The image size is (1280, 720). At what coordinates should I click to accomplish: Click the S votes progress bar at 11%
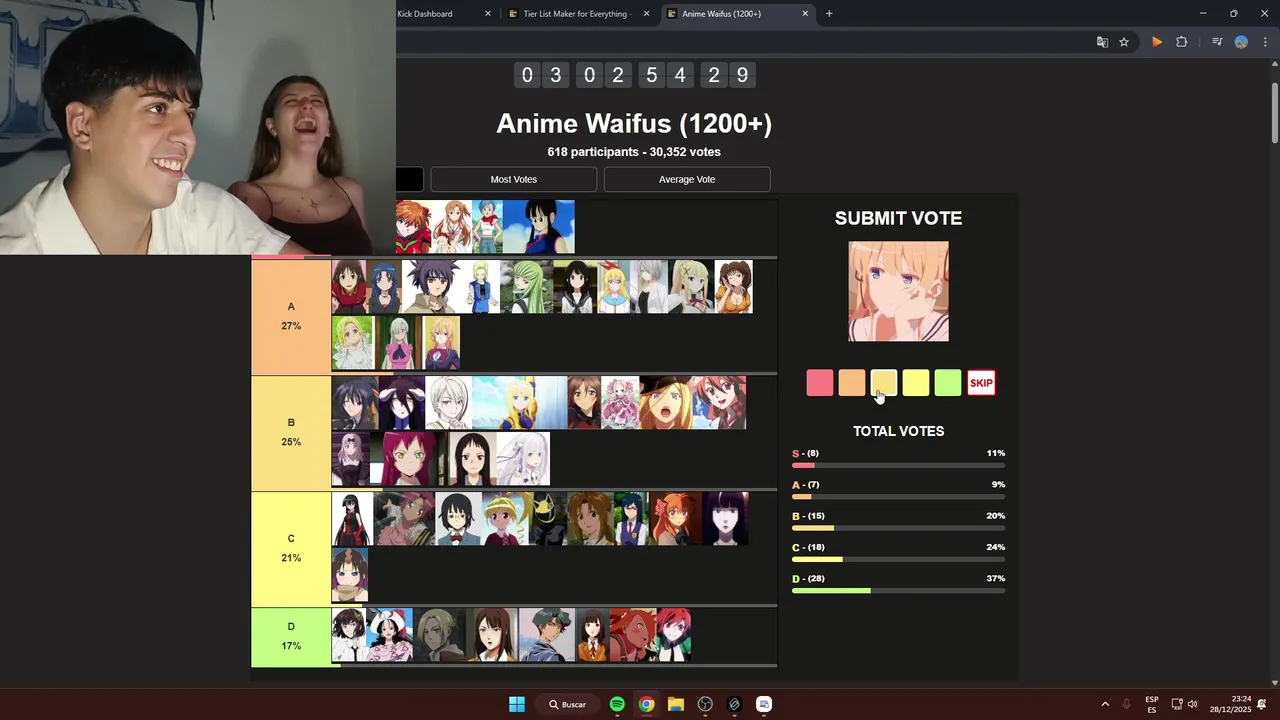[x=898, y=465]
